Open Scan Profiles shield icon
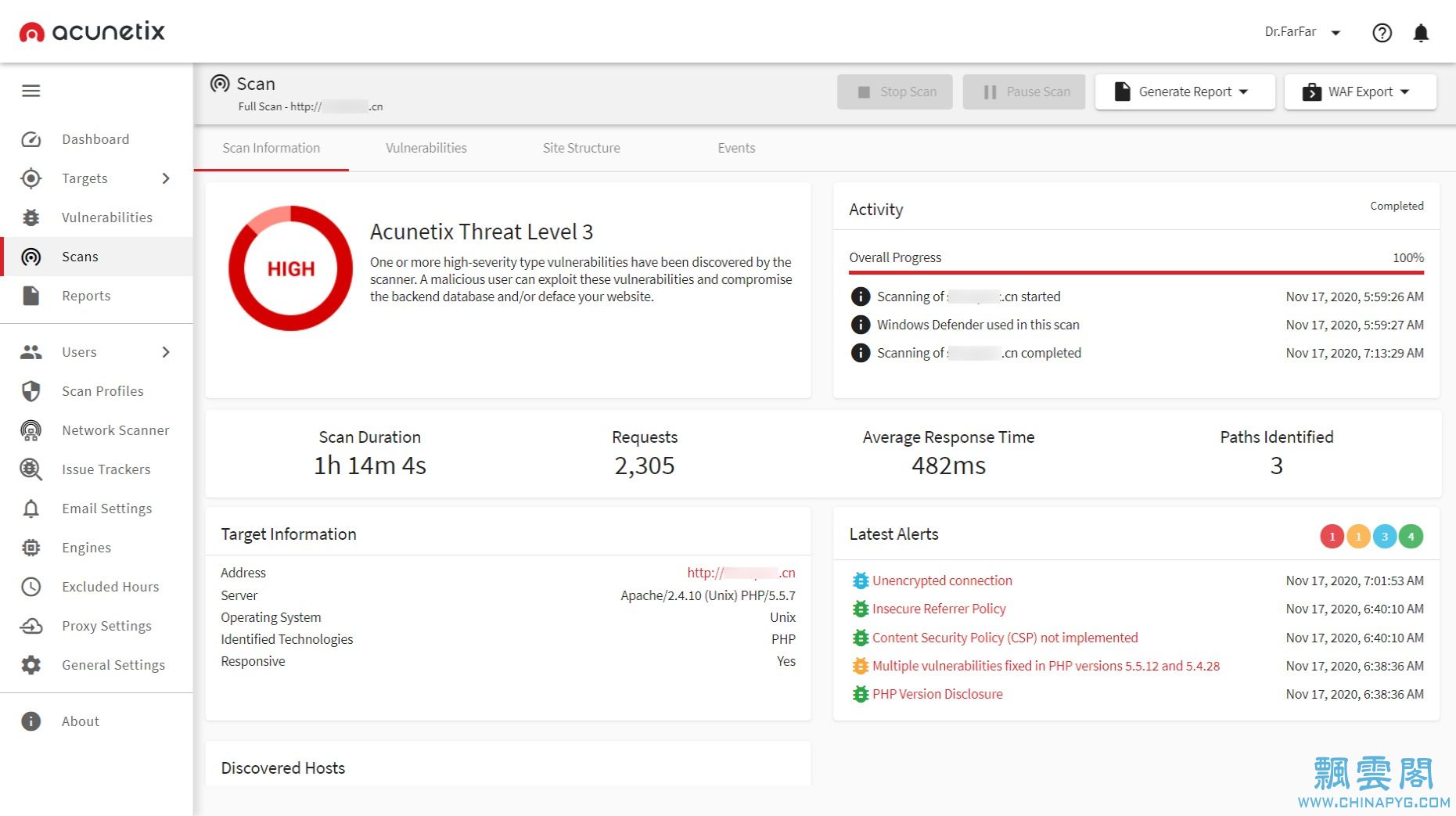 31,391
